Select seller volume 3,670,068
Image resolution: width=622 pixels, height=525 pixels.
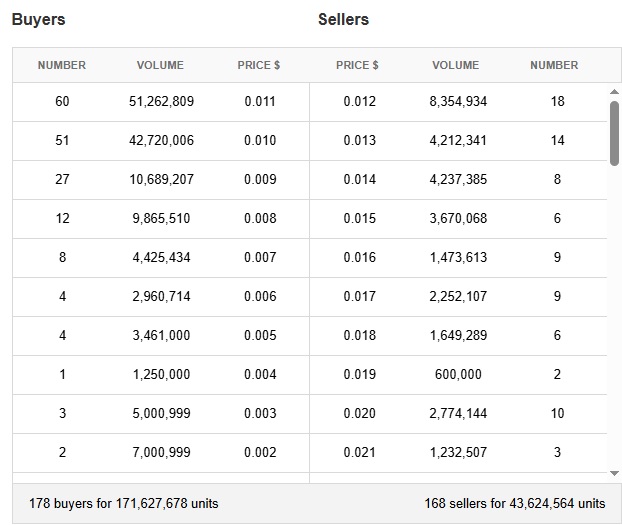[458, 218]
